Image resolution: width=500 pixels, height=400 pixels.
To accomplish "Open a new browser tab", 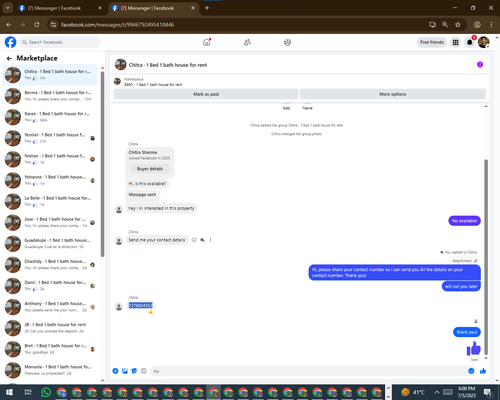I will coord(207,8).
